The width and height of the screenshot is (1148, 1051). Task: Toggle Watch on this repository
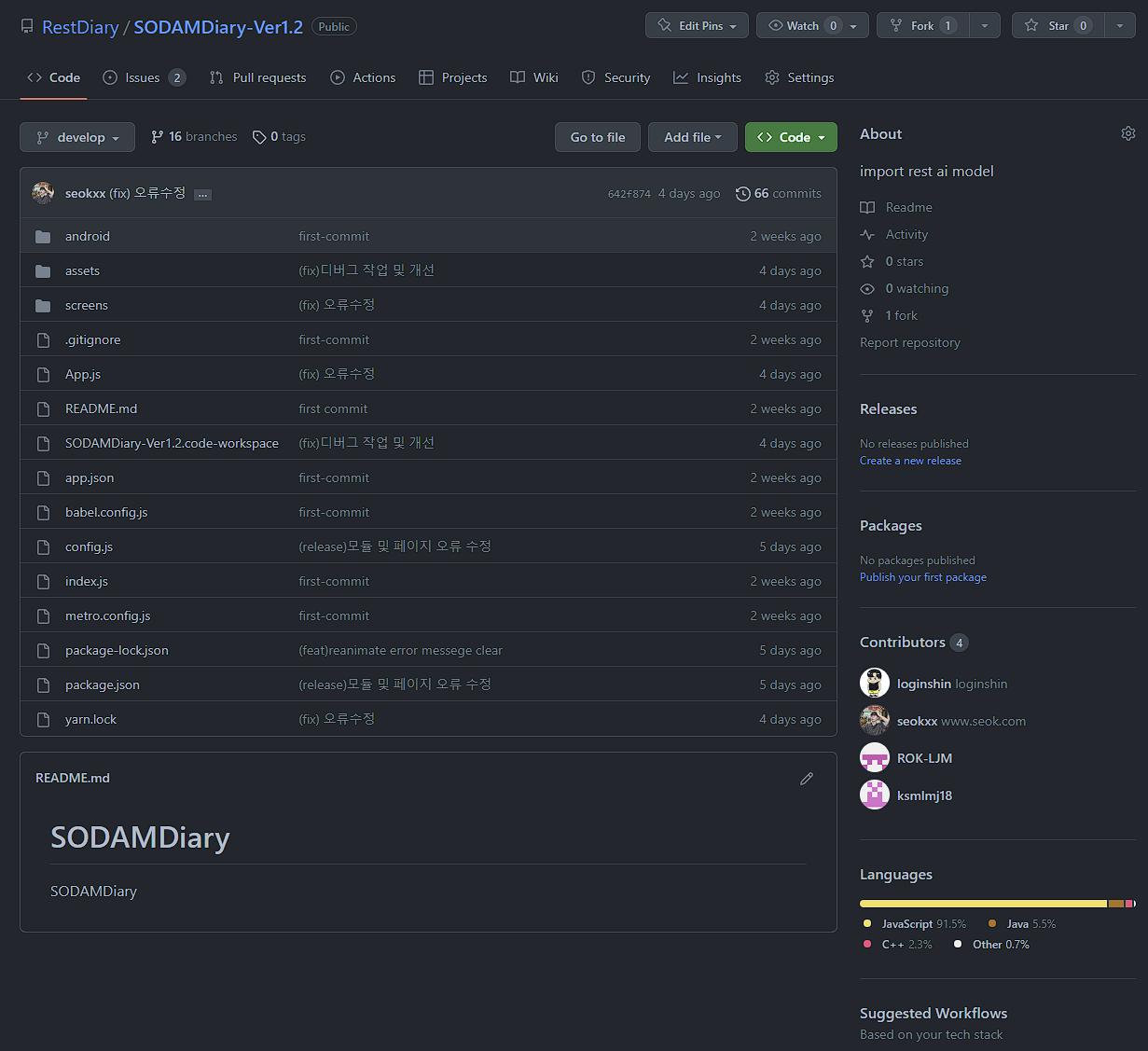[x=812, y=25]
